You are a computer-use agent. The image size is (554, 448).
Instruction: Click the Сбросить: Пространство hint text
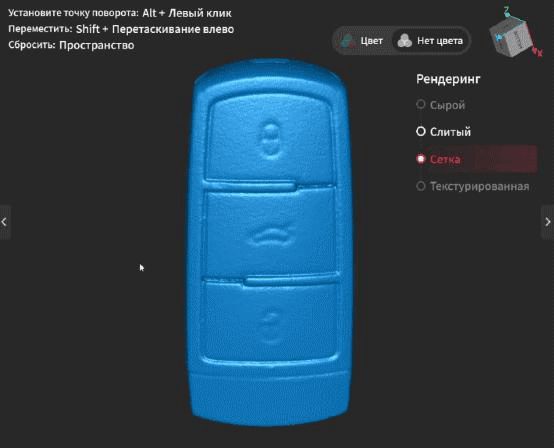71,45
